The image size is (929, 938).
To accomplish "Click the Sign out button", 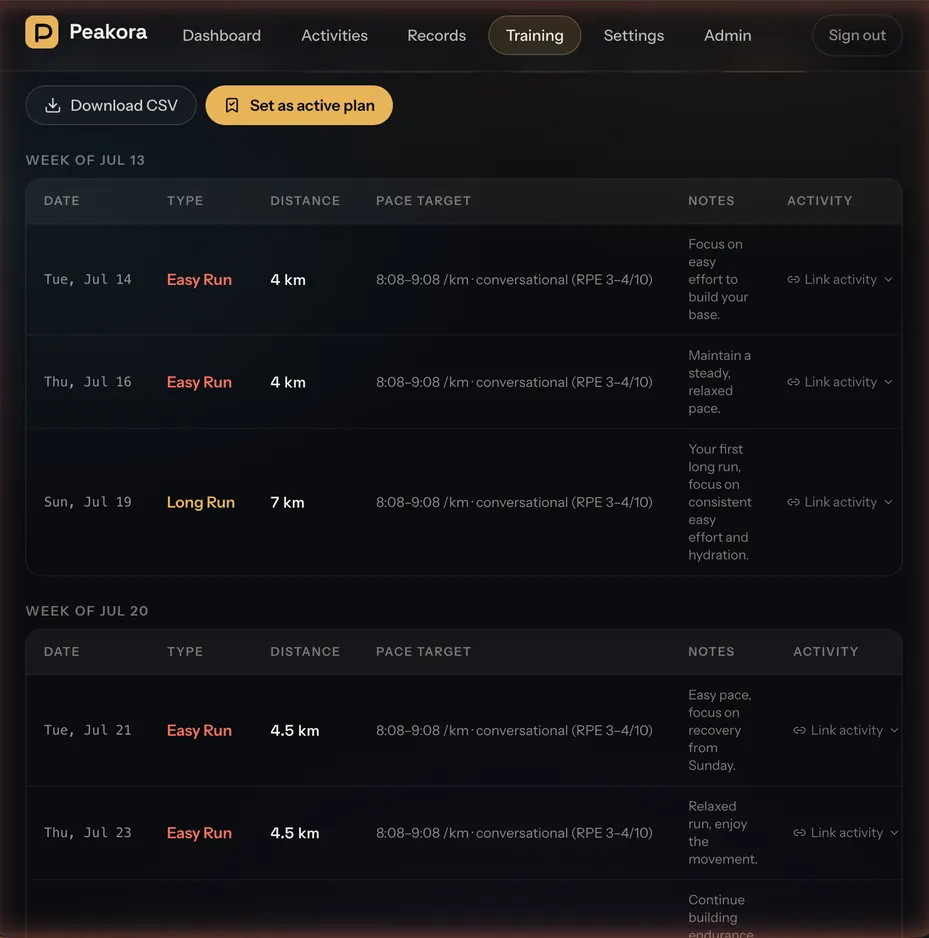I will pyautogui.click(x=857, y=35).
